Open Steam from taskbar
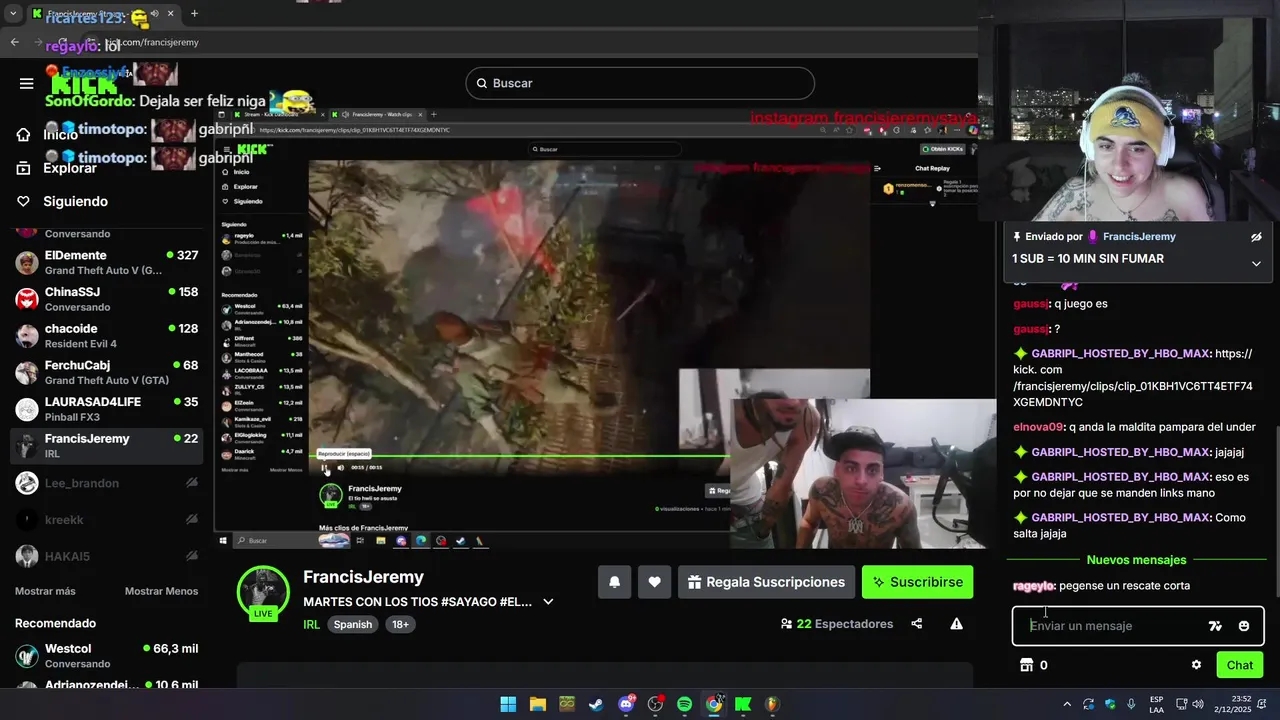The width and height of the screenshot is (1280, 720). coord(596,704)
